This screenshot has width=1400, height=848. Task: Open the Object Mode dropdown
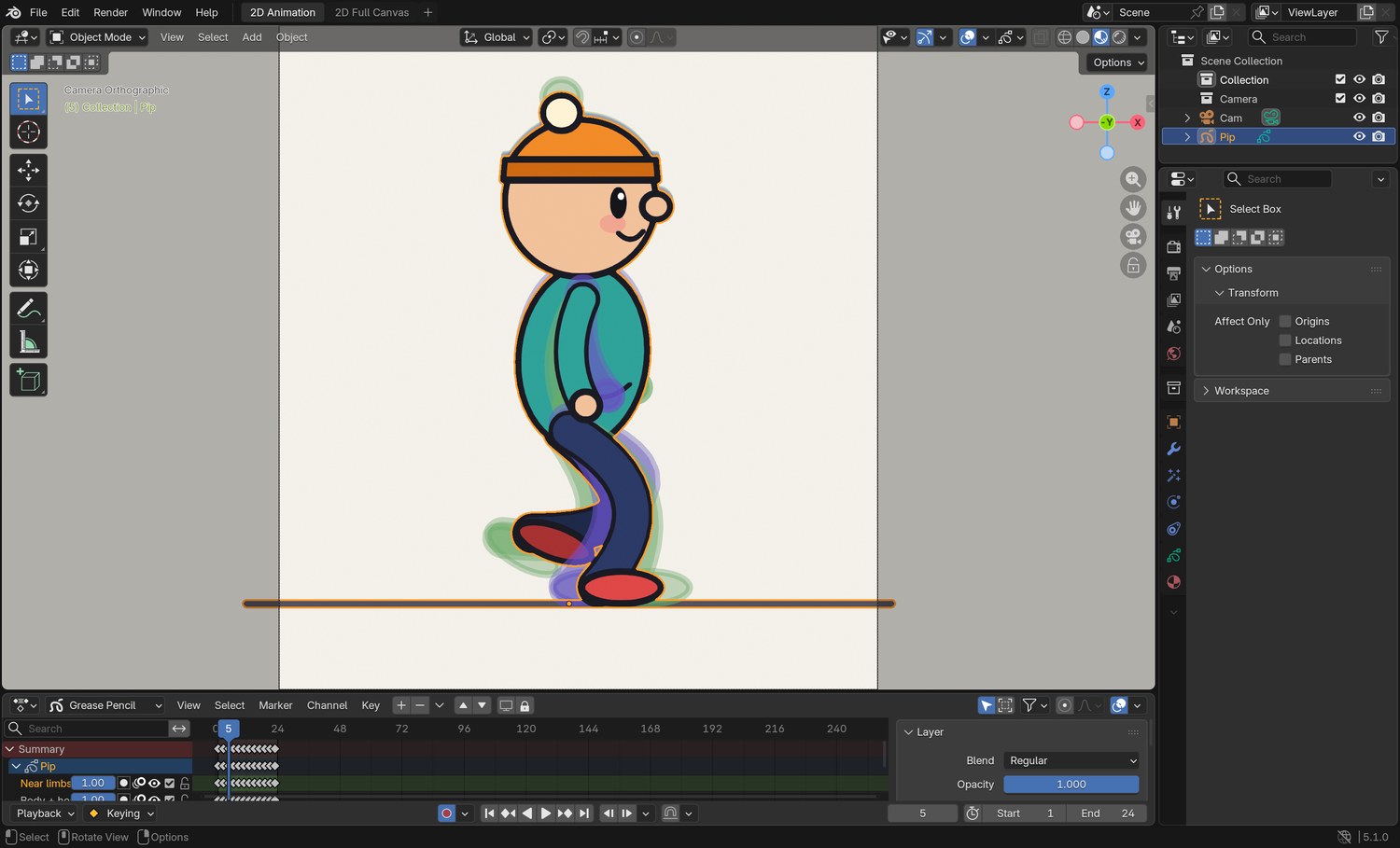click(98, 37)
